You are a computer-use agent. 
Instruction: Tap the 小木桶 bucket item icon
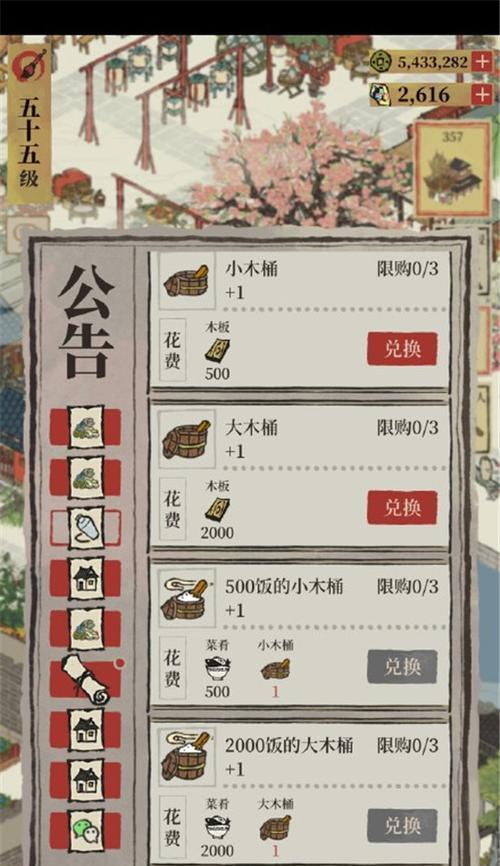click(187, 281)
